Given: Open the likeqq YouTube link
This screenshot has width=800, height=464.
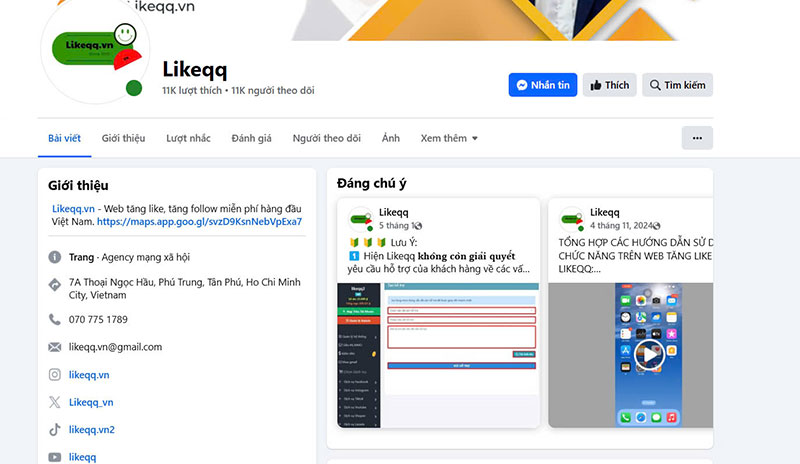Looking at the screenshot, I should (82, 457).
